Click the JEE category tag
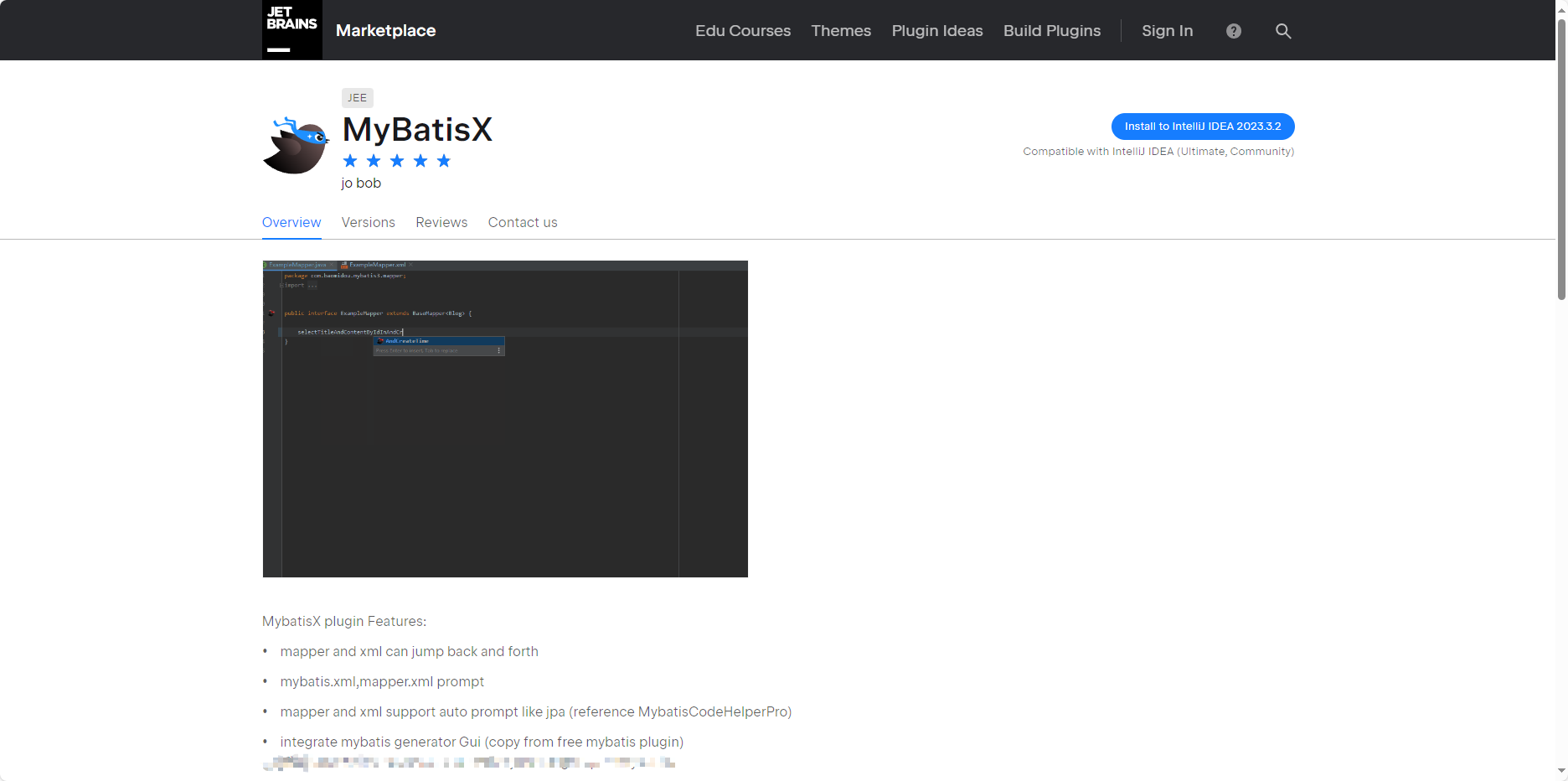 358,98
